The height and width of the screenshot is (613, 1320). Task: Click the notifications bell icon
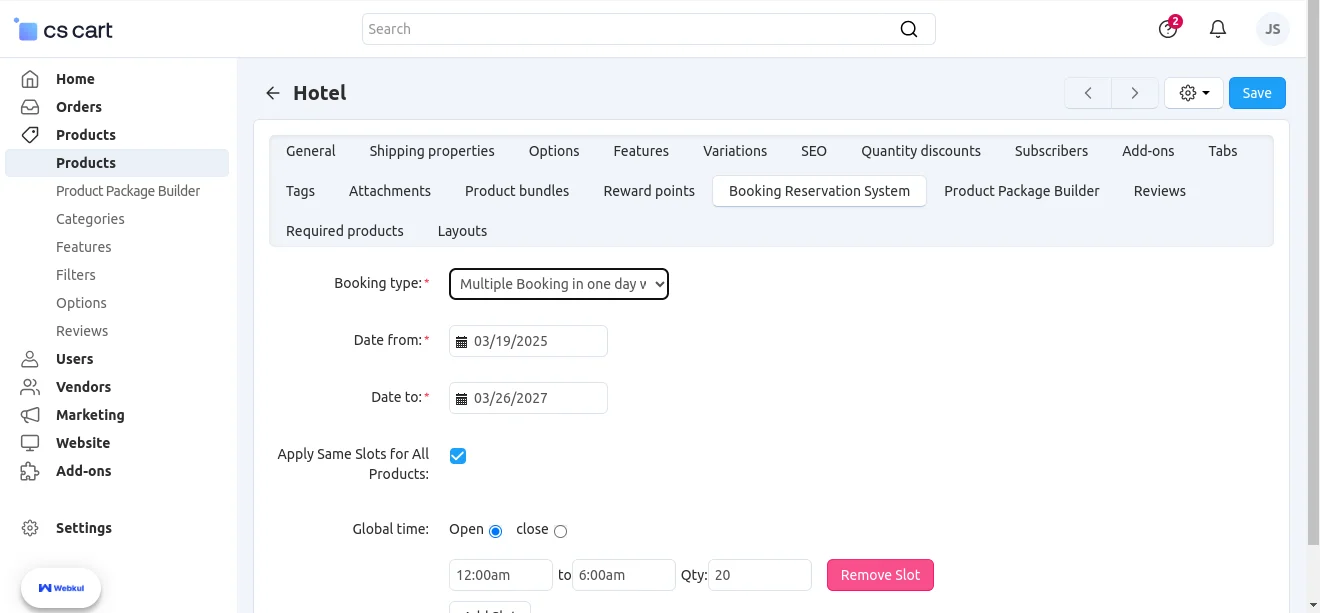pos(1218,28)
